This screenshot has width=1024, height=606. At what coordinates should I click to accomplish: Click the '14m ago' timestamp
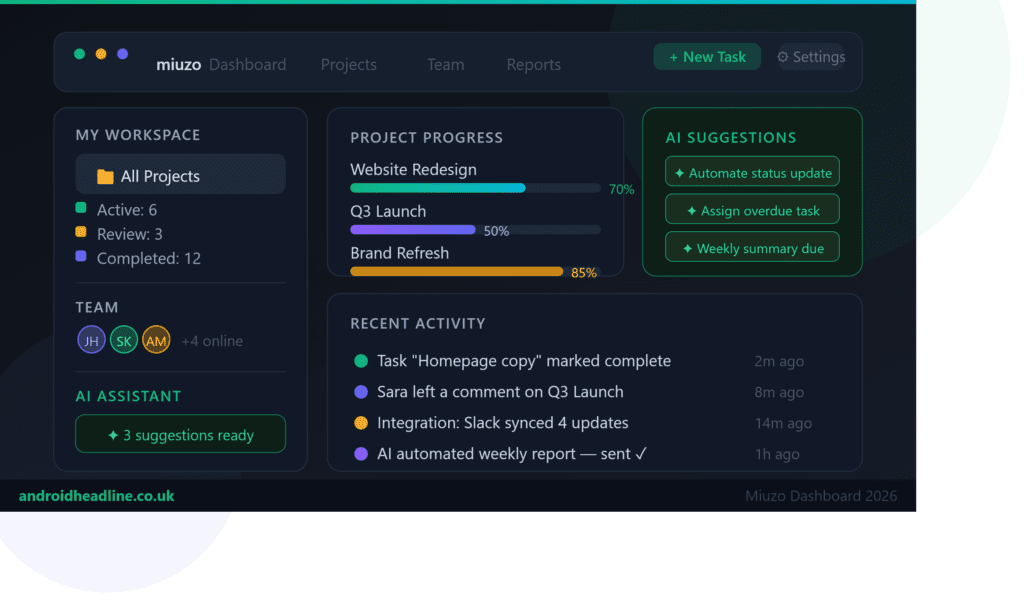pos(784,423)
